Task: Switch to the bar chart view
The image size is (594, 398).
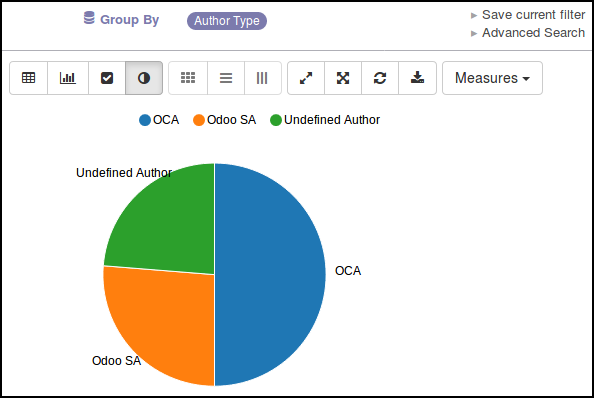Action: [x=68, y=78]
